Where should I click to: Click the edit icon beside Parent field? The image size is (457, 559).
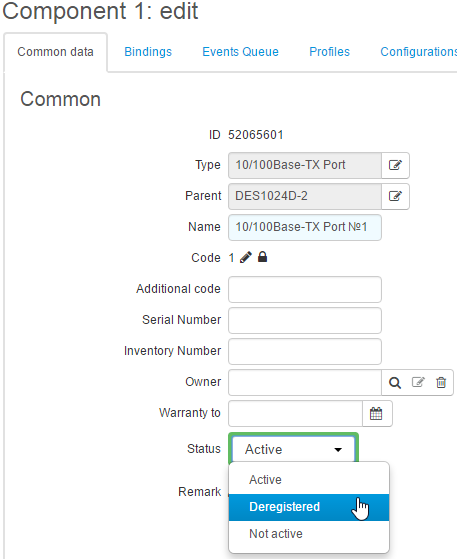[395, 196]
